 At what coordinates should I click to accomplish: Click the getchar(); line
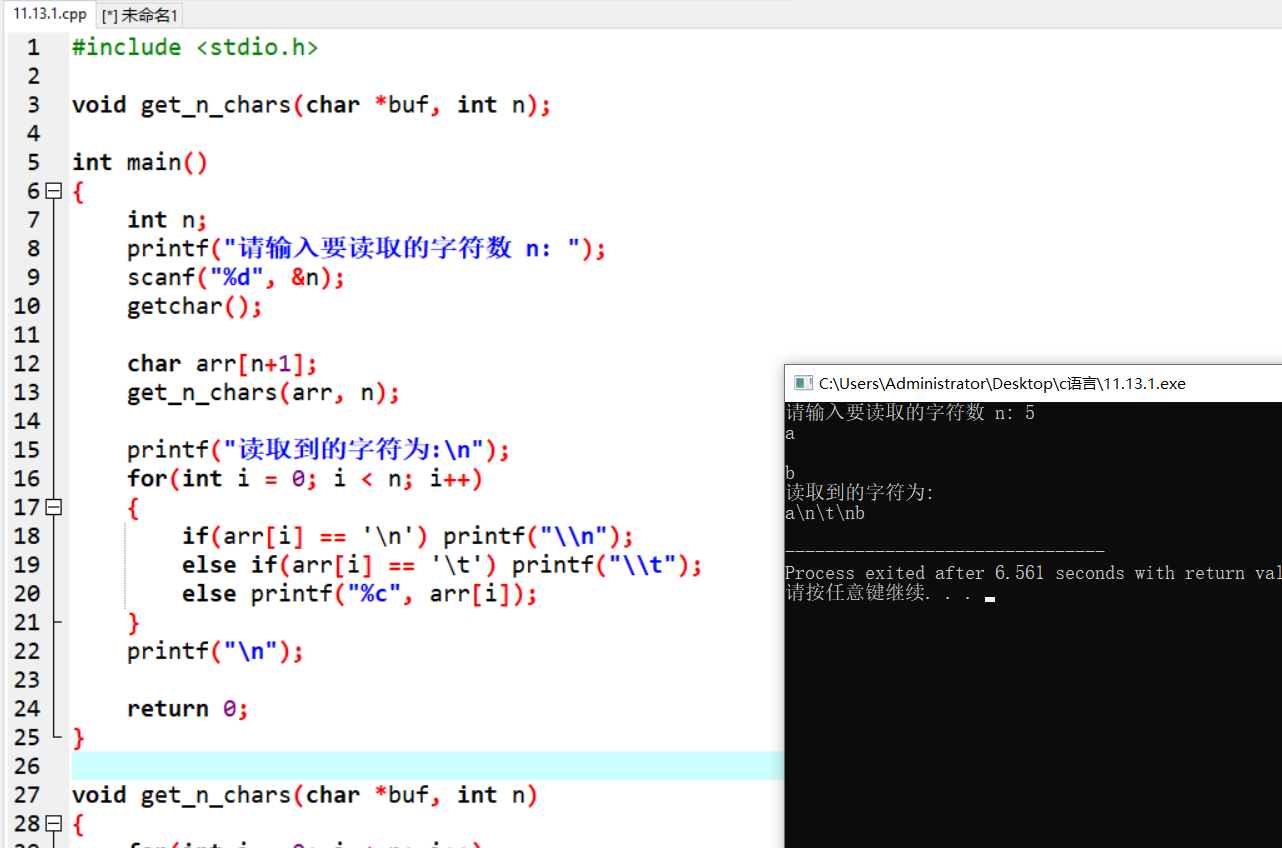(x=195, y=306)
